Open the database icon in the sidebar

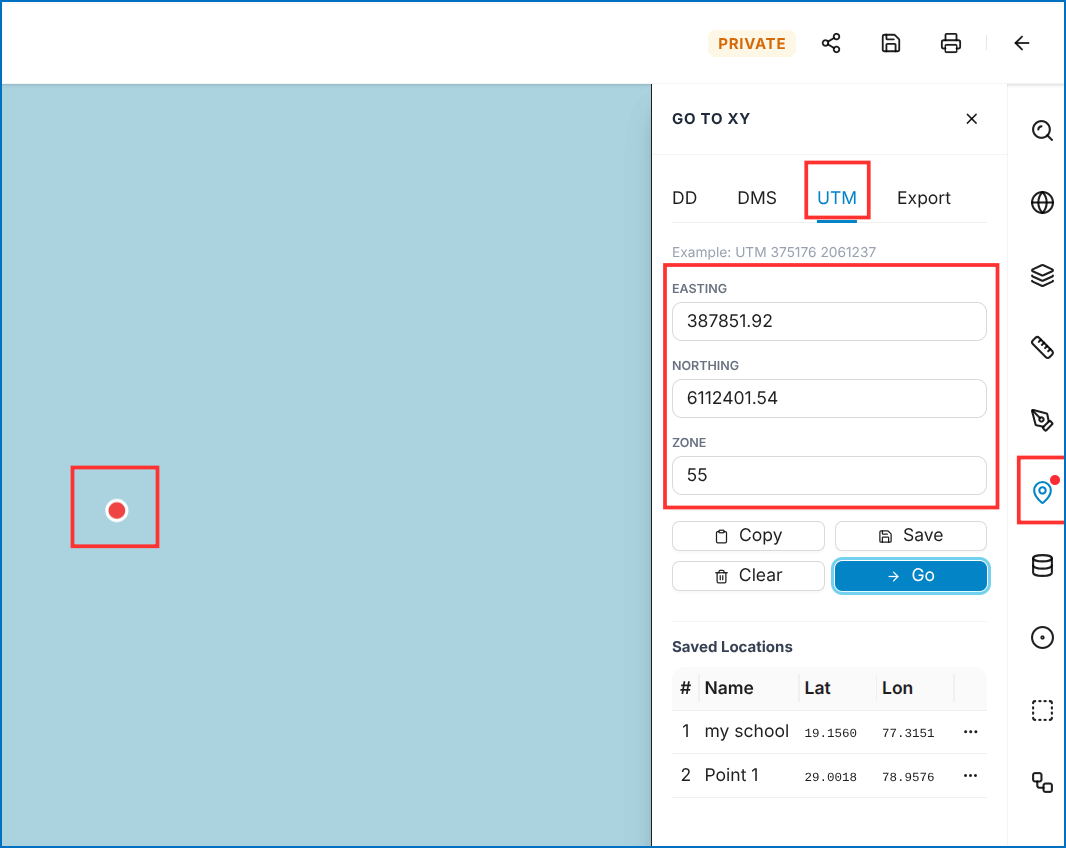pos(1042,565)
